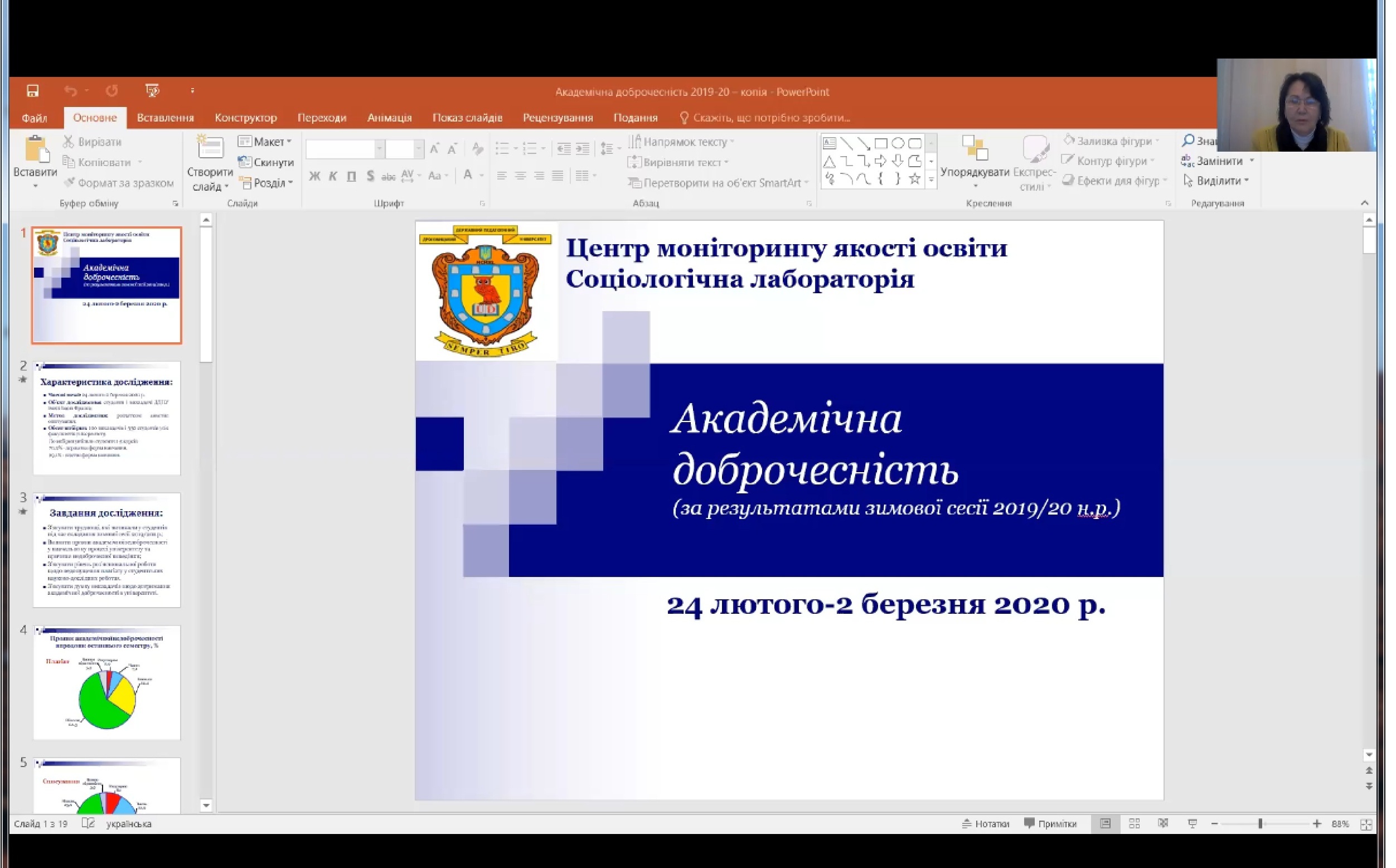Switch to Reading view in status bar
1396x868 pixels.
tap(1164, 824)
